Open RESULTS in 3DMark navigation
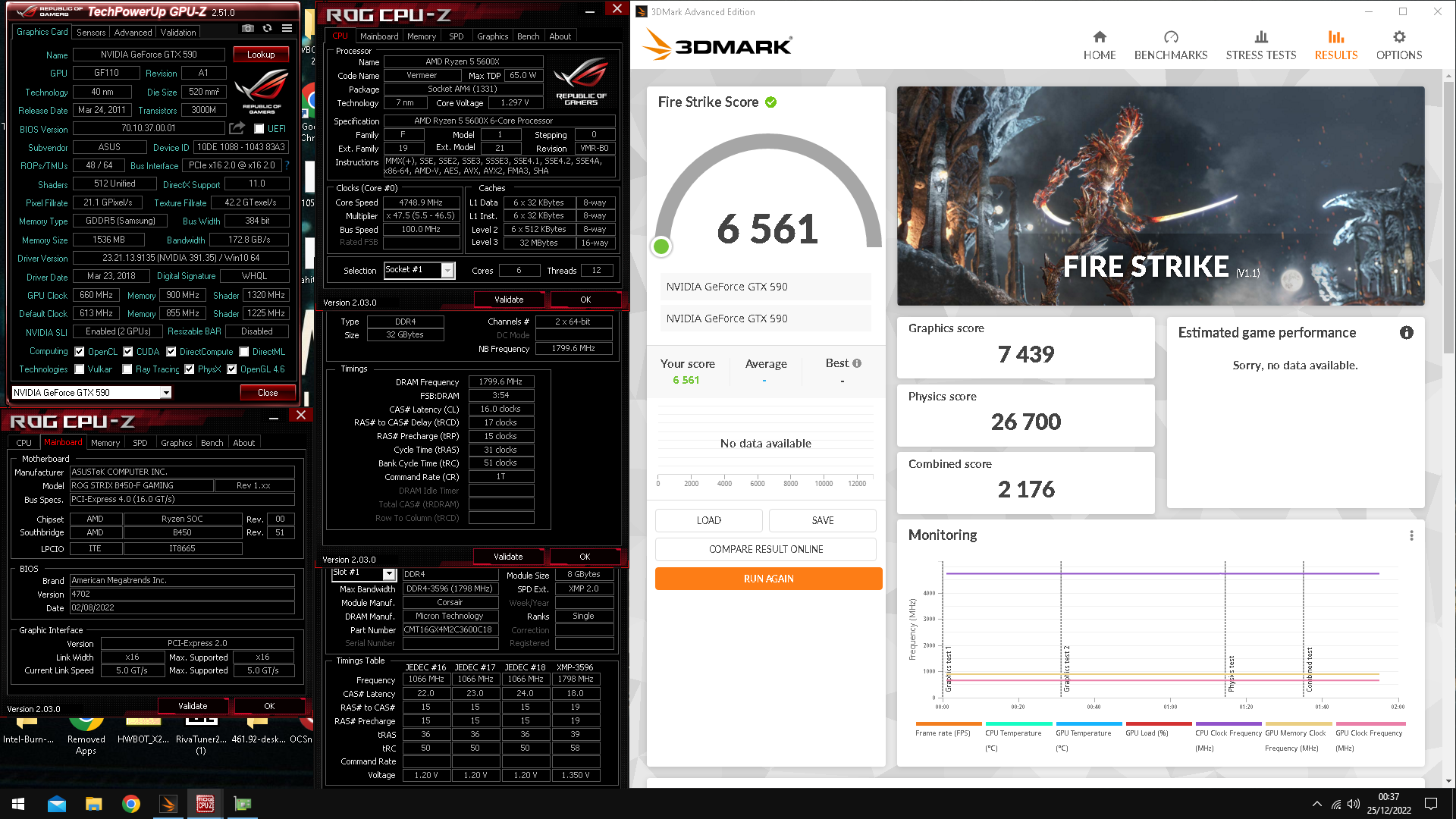The image size is (1456, 819). click(1336, 45)
